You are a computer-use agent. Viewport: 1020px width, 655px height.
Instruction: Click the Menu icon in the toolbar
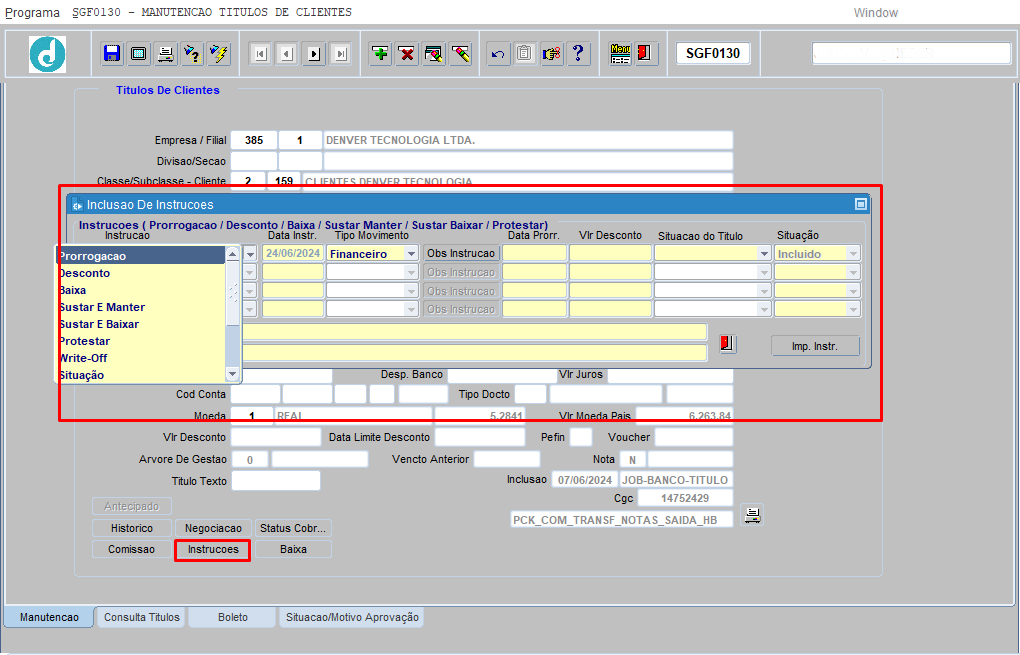(620, 53)
